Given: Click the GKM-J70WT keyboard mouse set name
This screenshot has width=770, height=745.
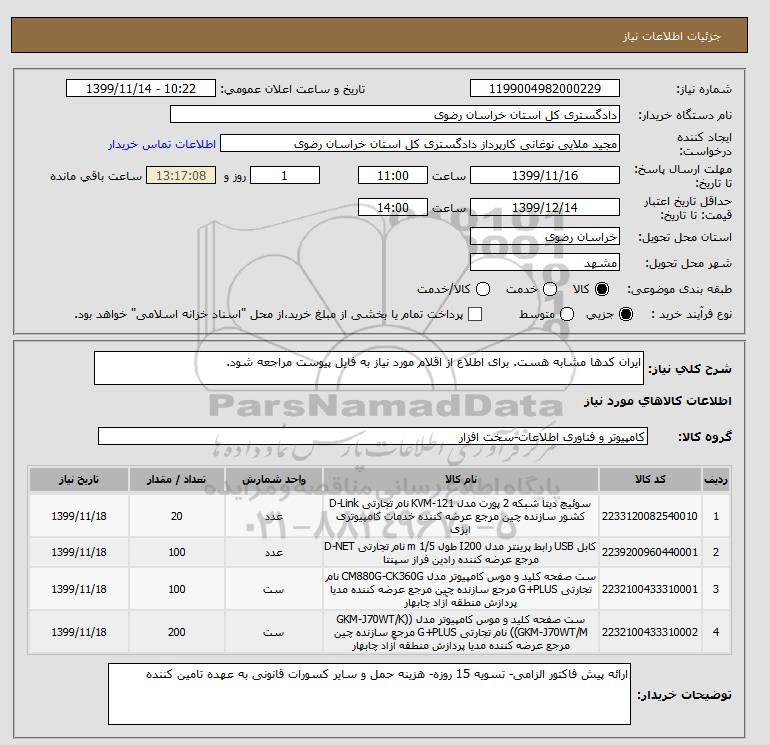Looking at the screenshot, I should point(461,633).
